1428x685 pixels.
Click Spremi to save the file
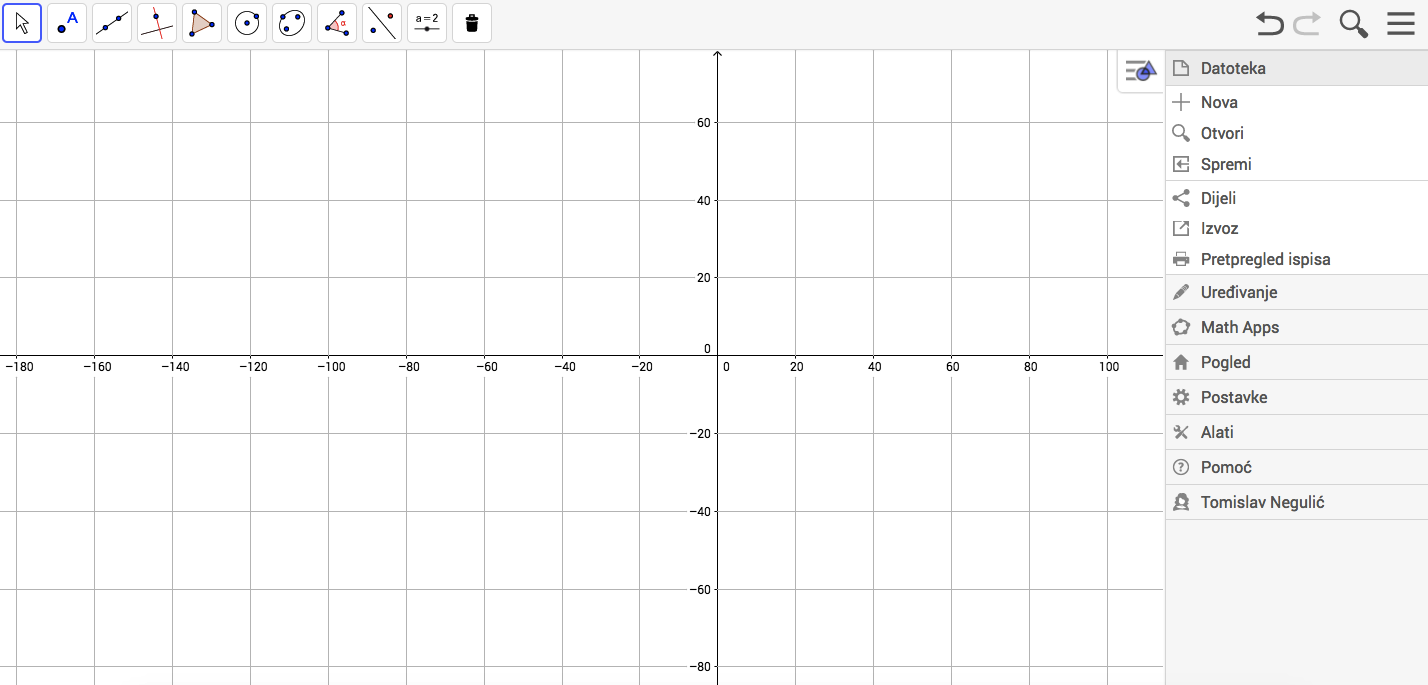(x=1226, y=164)
